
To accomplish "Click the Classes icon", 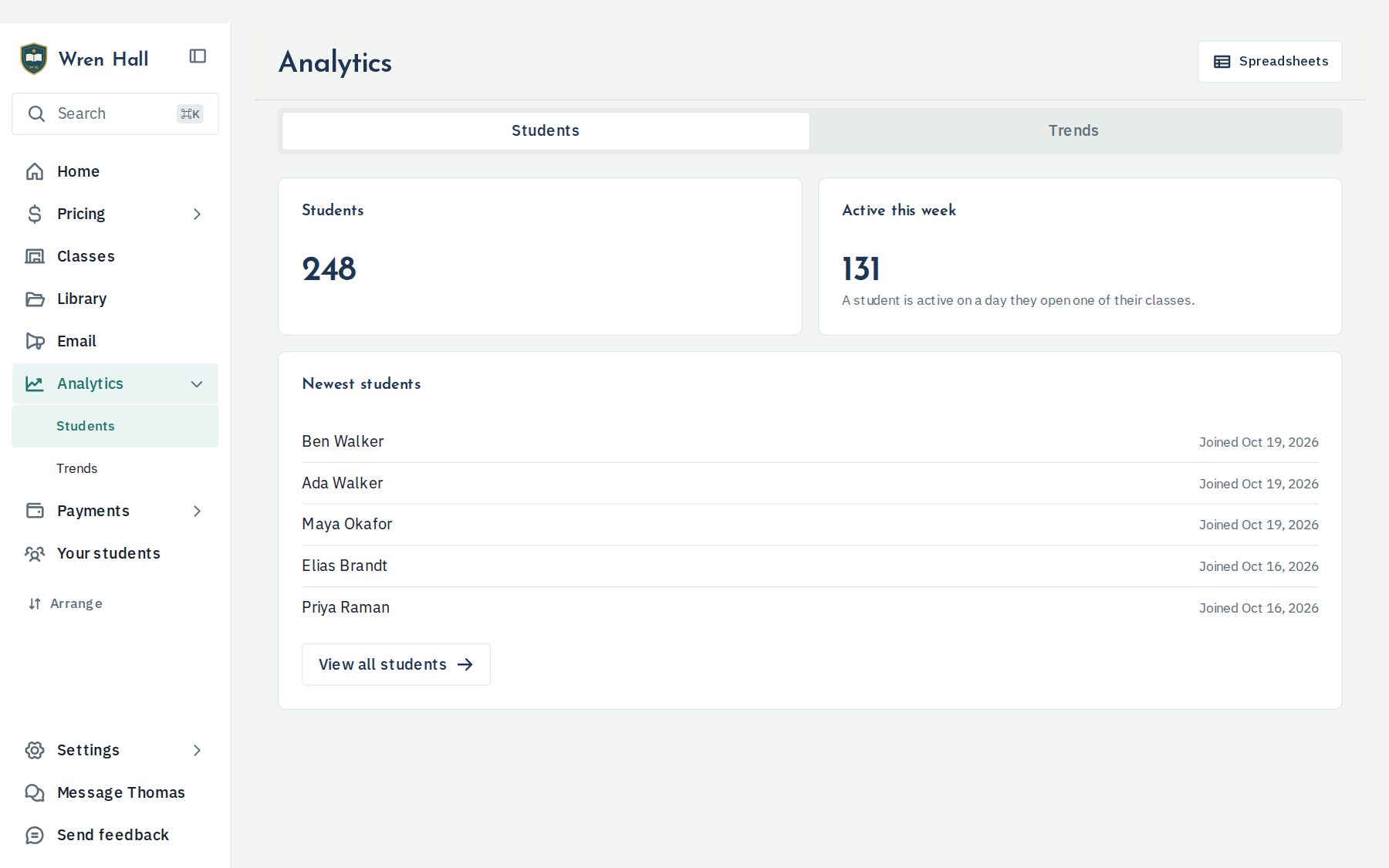I will [x=35, y=256].
